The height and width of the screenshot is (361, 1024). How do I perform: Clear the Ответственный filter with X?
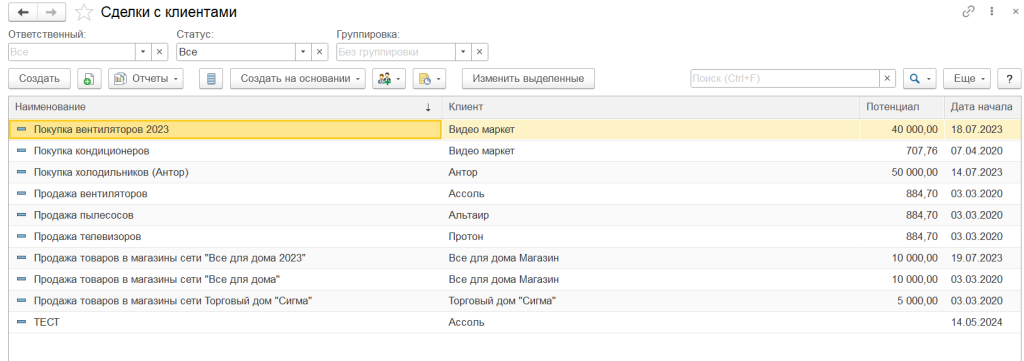[x=160, y=52]
